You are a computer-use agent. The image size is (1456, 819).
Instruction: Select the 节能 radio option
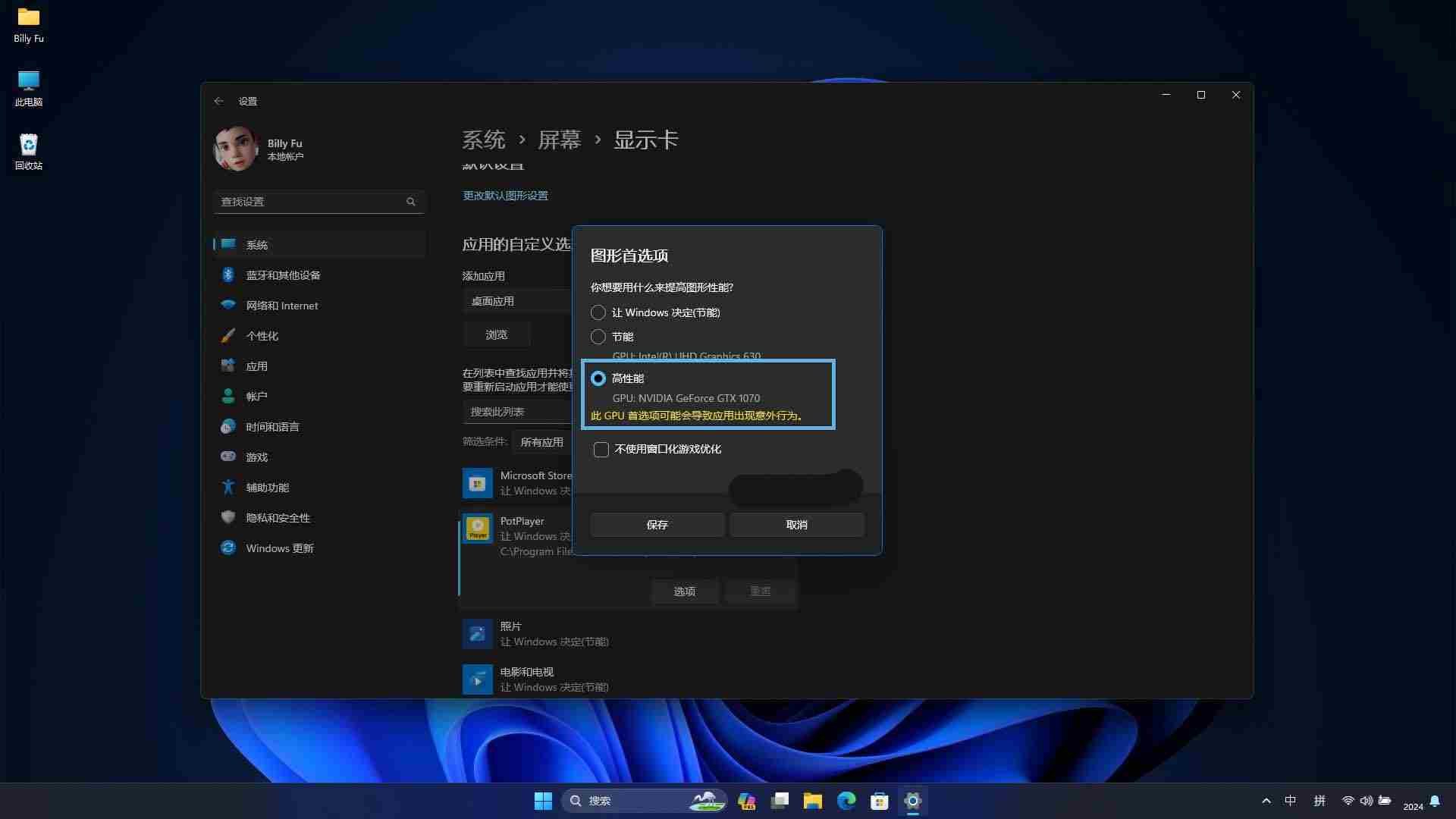point(598,337)
